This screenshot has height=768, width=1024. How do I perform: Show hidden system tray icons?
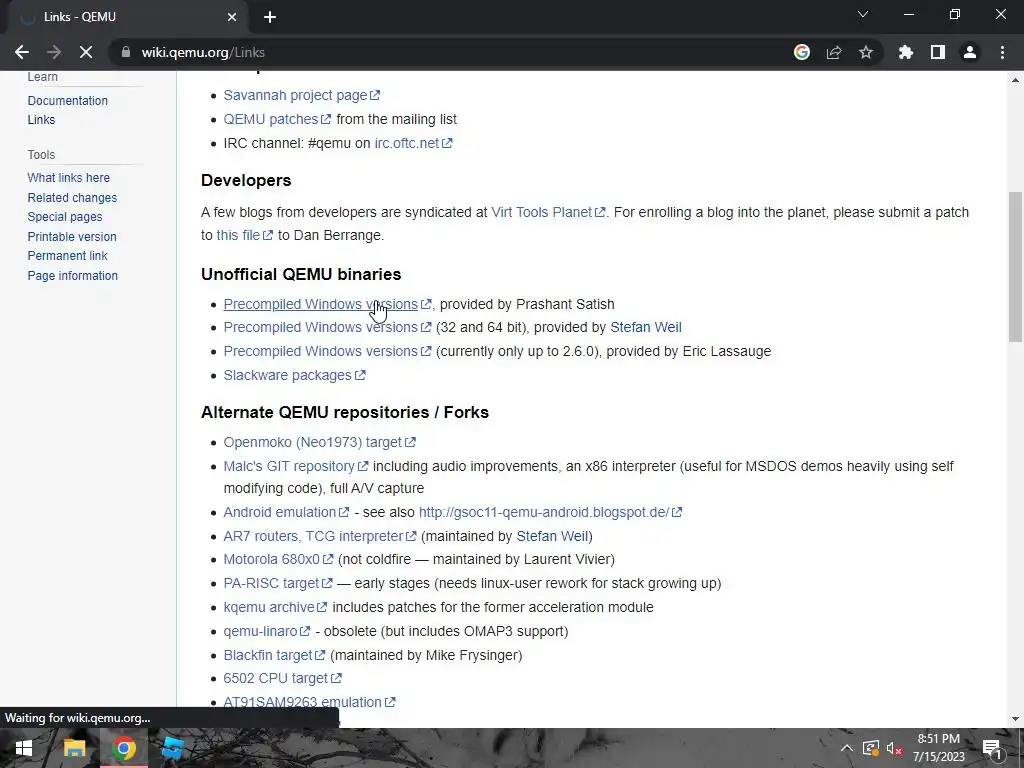pyautogui.click(x=846, y=748)
